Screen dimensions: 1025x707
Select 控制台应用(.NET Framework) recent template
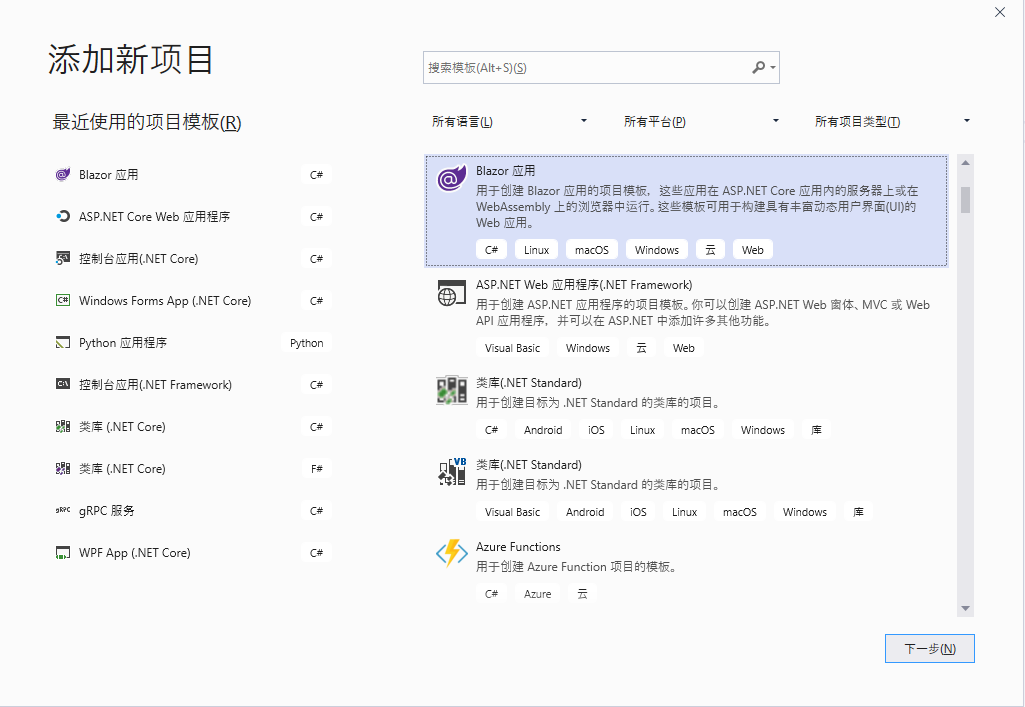[x=190, y=385]
